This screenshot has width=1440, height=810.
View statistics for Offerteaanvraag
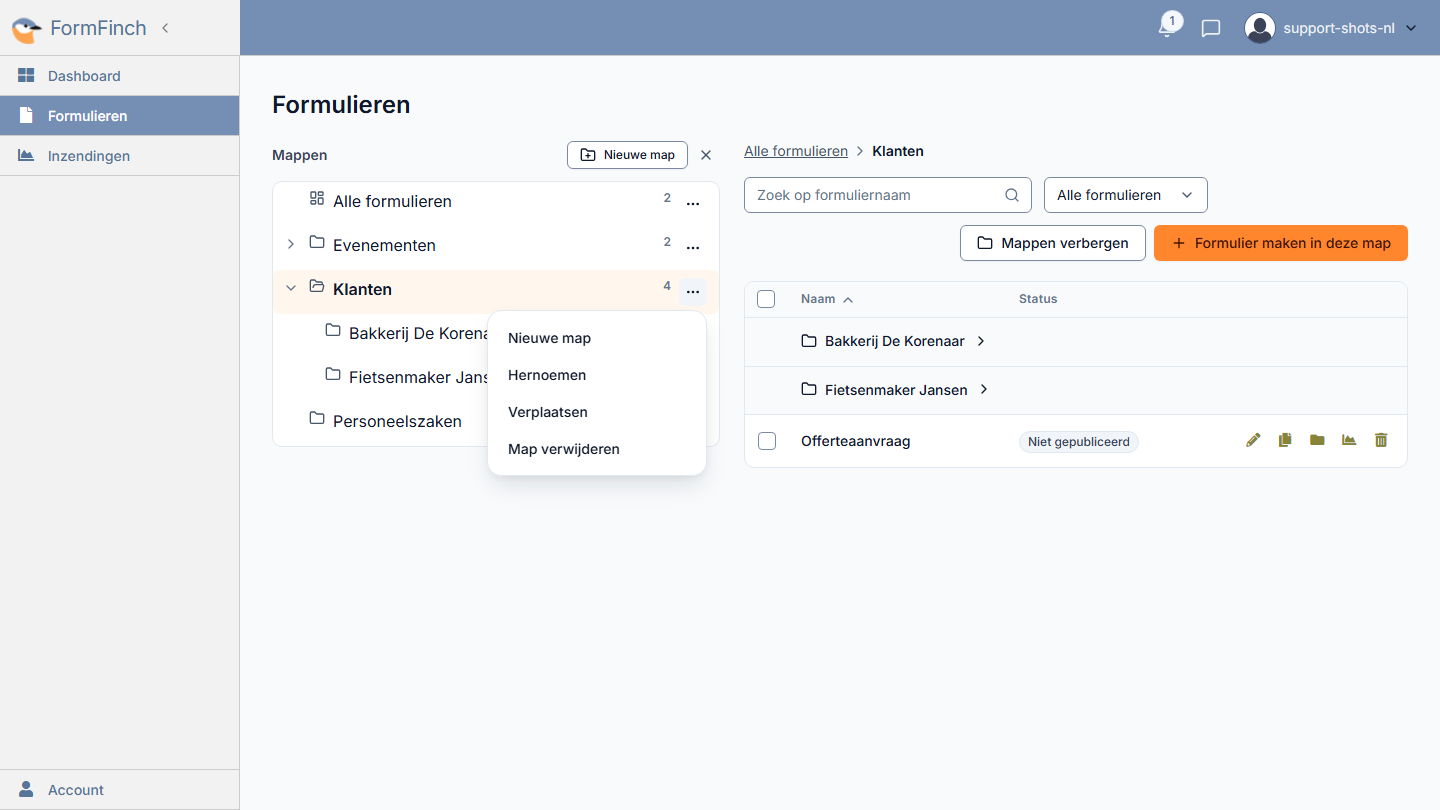pos(1349,440)
